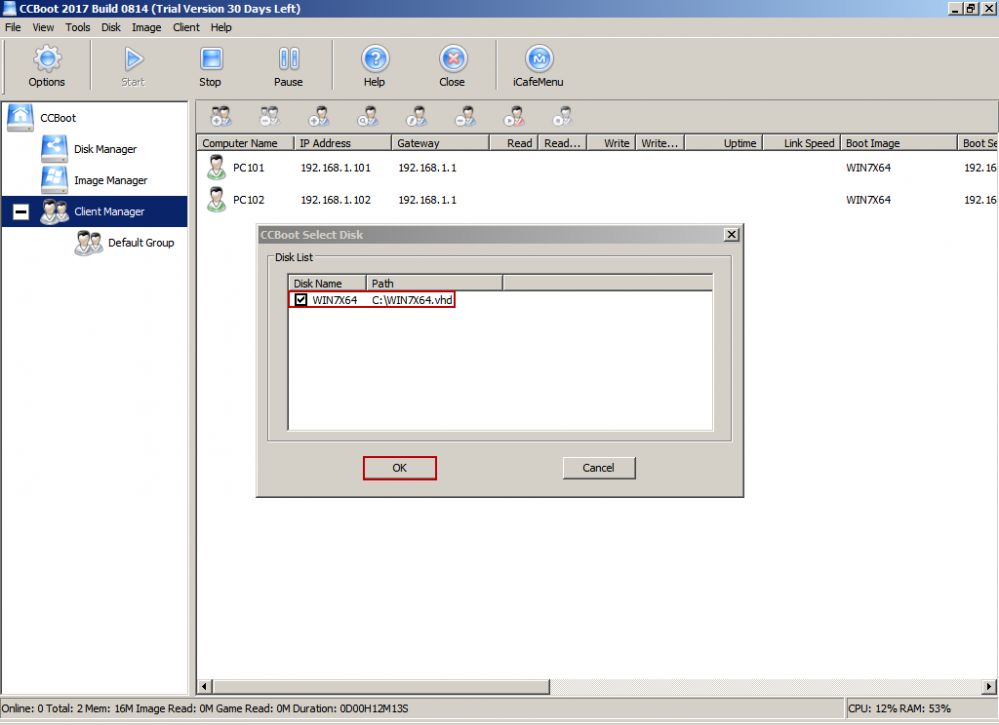999x725 pixels.
Task: Open the Tools menu
Action: 78,27
